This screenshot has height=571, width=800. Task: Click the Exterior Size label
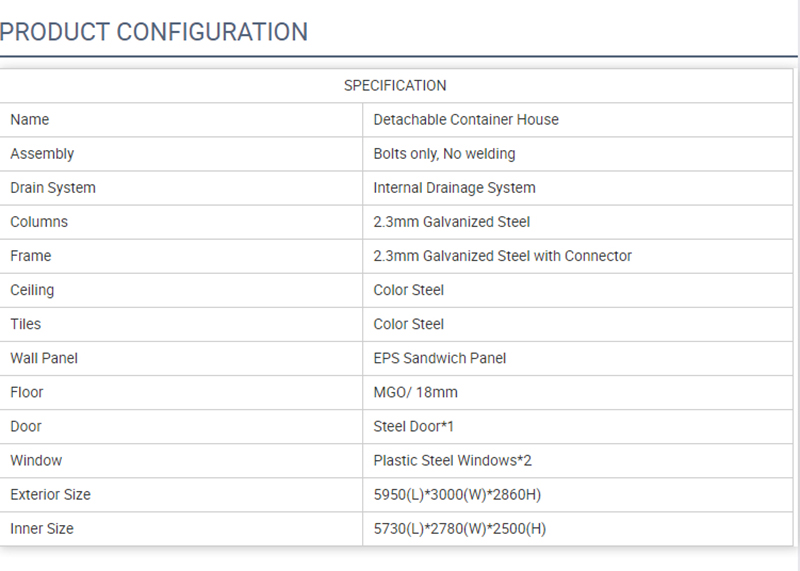click(x=50, y=494)
